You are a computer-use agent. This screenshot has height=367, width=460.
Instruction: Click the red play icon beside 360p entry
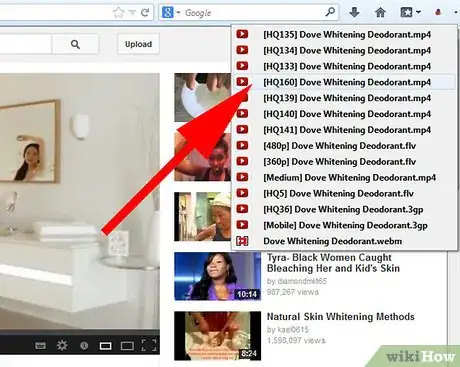point(242,161)
